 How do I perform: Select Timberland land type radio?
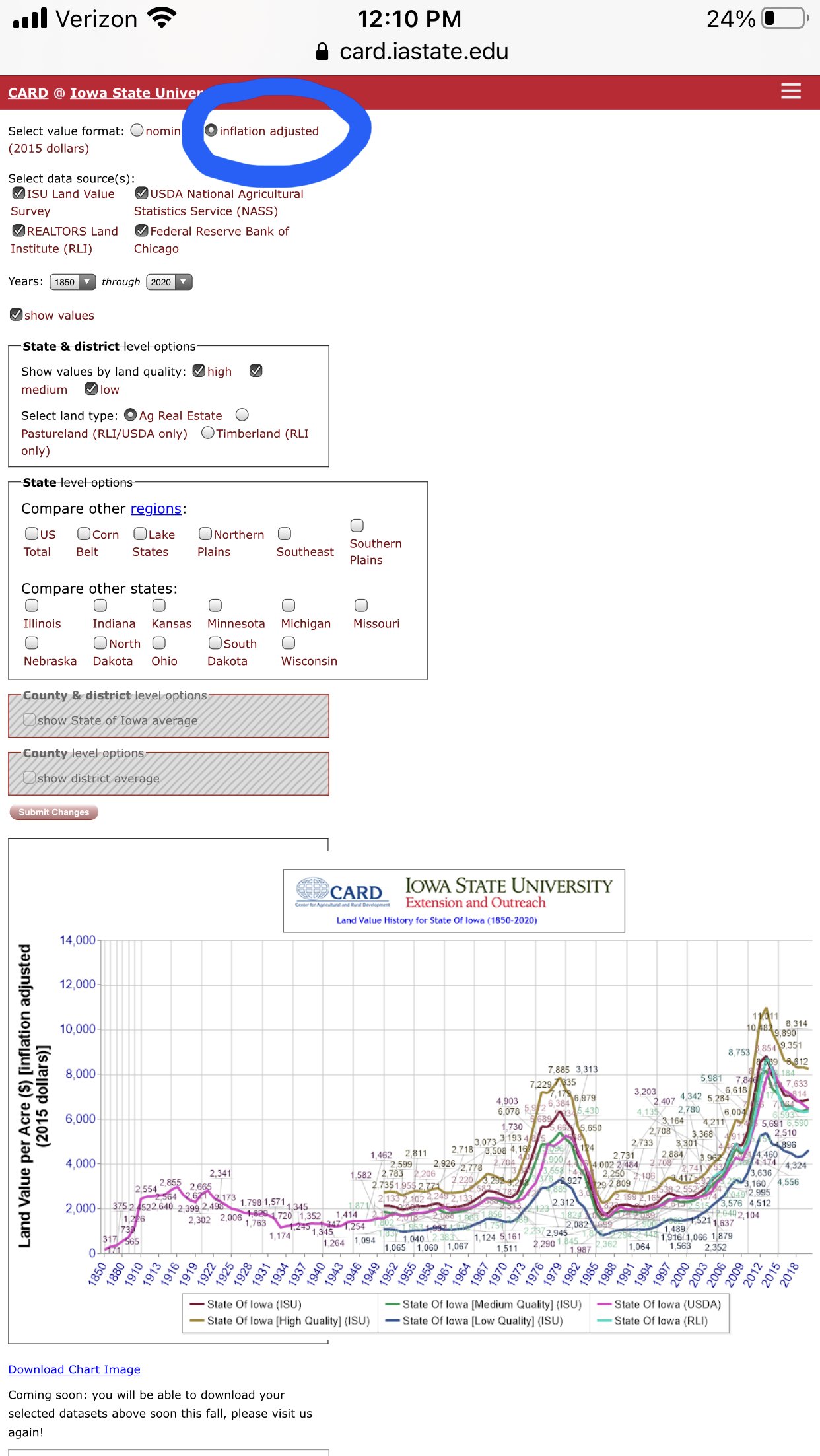click(x=207, y=433)
